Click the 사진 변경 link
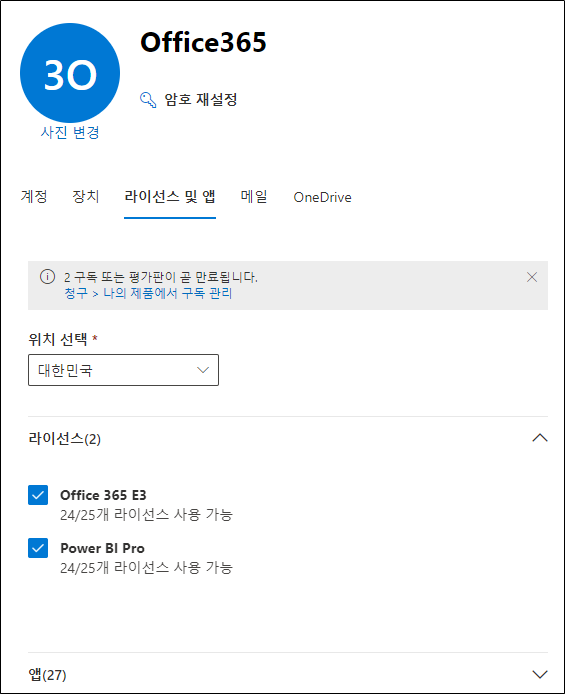565x694 pixels. pyautogui.click(x=70, y=132)
